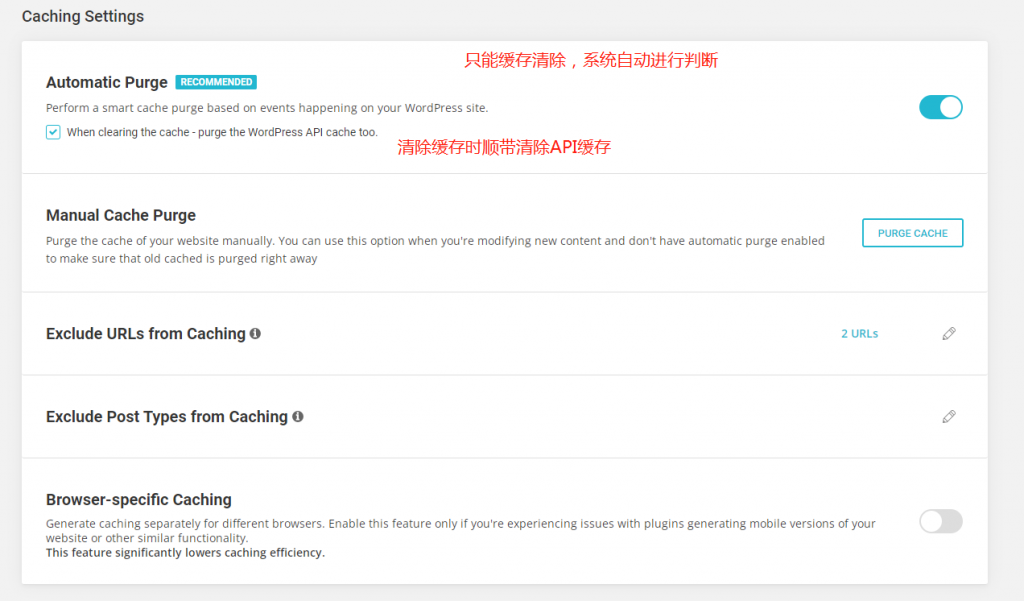Enable the Browser-specific Caching switch

pyautogui.click(x=940, y=521)
